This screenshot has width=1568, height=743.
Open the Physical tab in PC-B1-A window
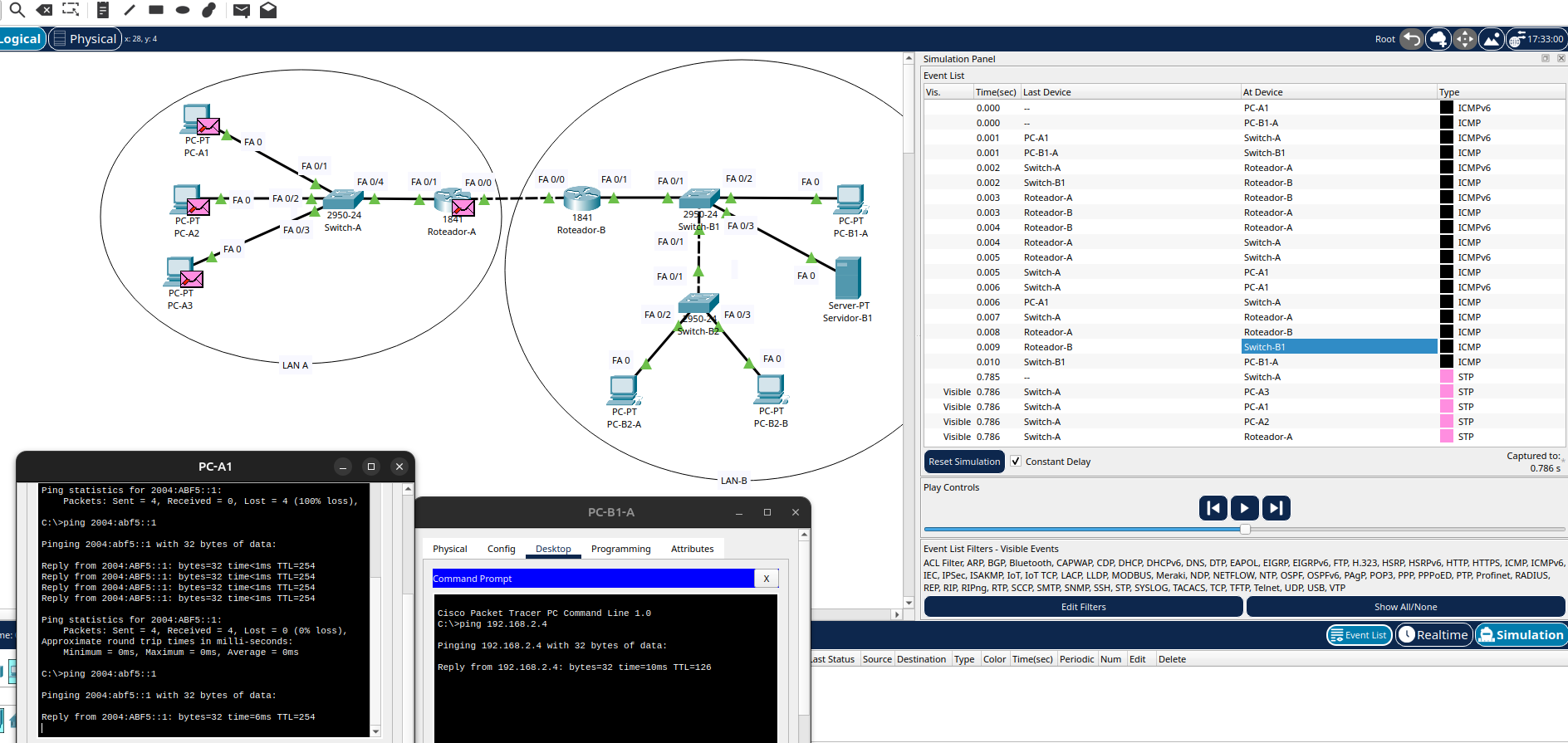pos(450,549)
